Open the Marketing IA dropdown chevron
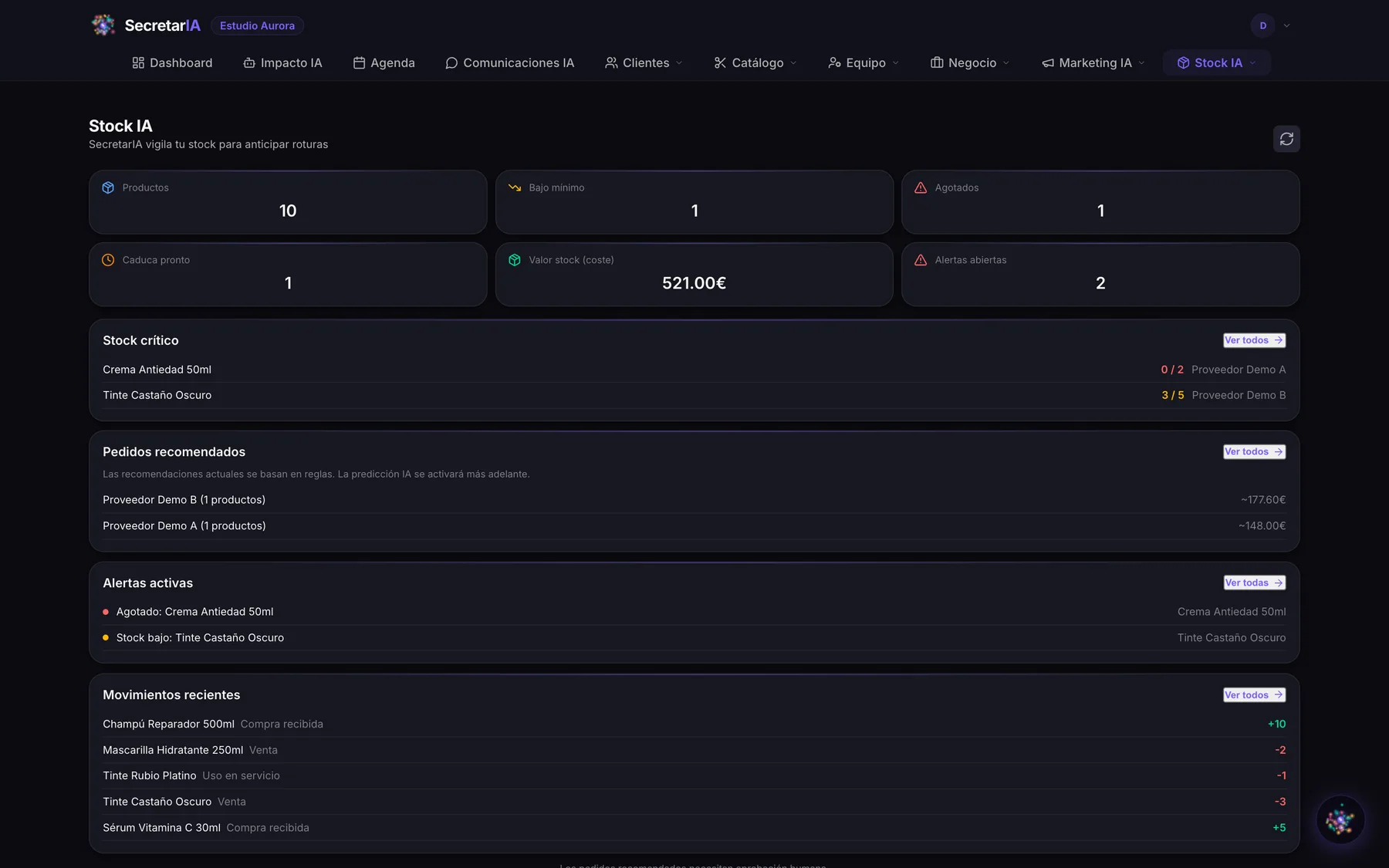Image resolution: width=1389 pixels, height=868 pixels. tap(1141, 62)
